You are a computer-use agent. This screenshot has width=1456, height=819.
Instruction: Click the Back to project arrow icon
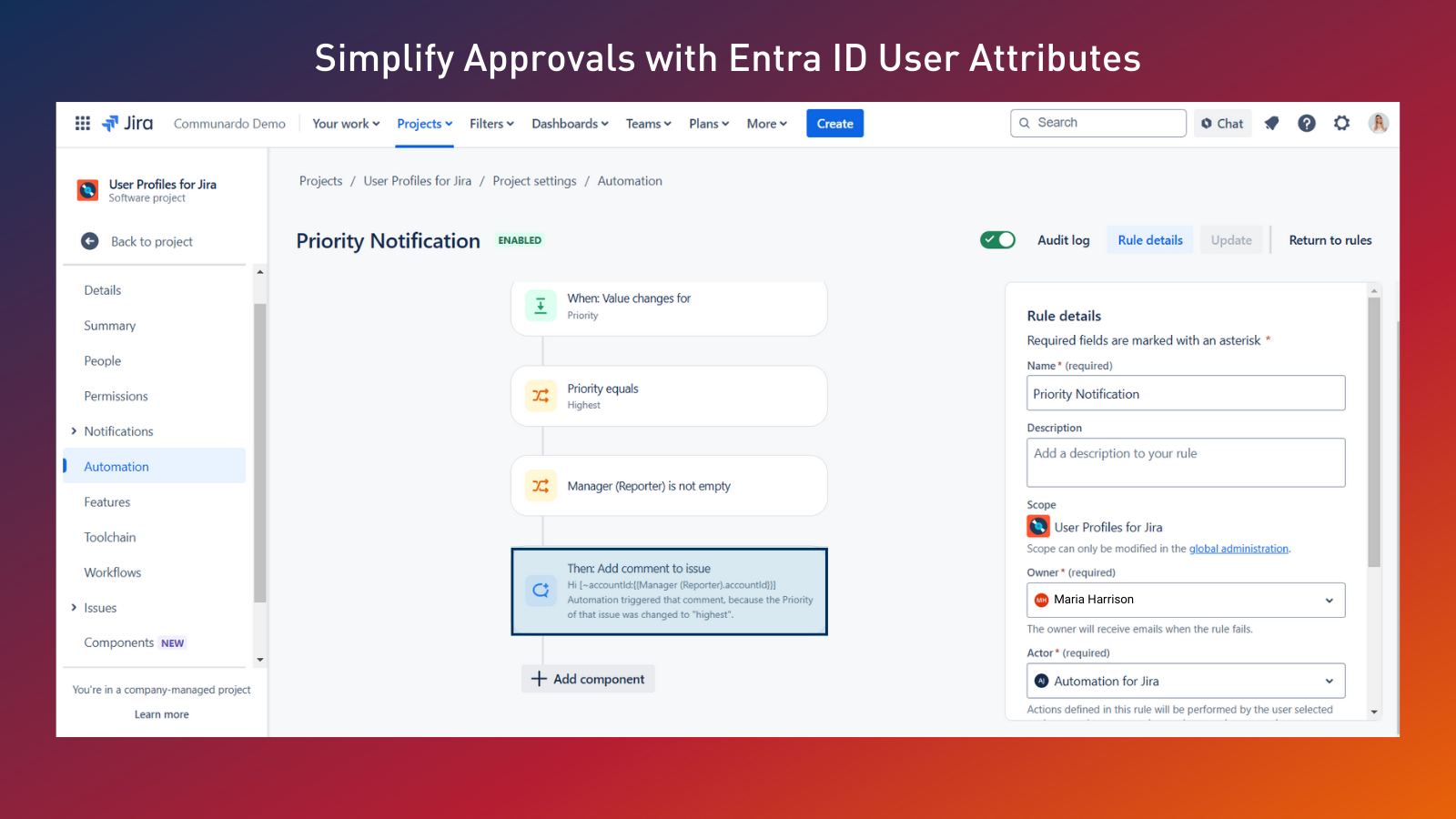[90, 241]
